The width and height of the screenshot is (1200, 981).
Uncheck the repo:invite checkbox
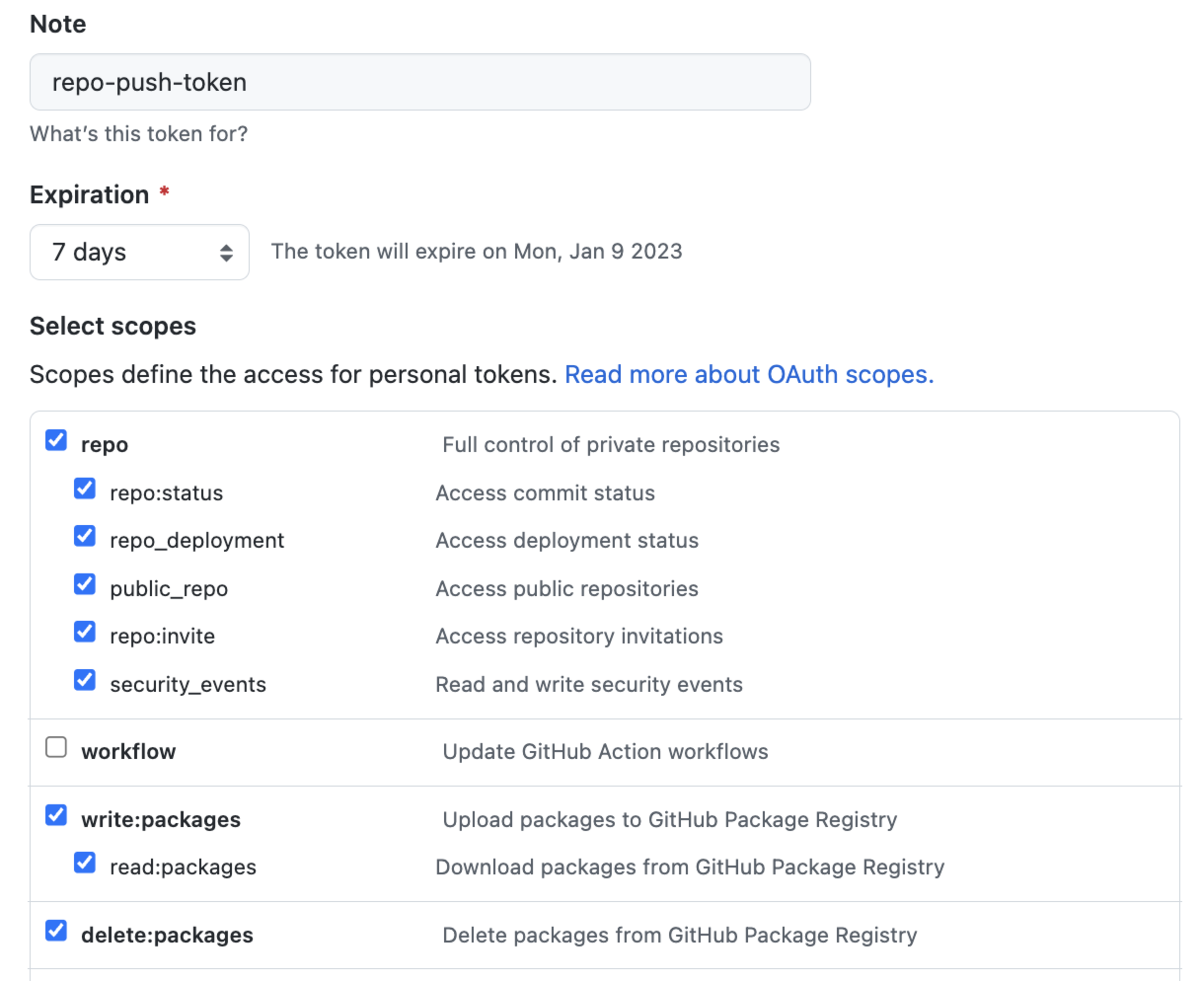point(85,632)
